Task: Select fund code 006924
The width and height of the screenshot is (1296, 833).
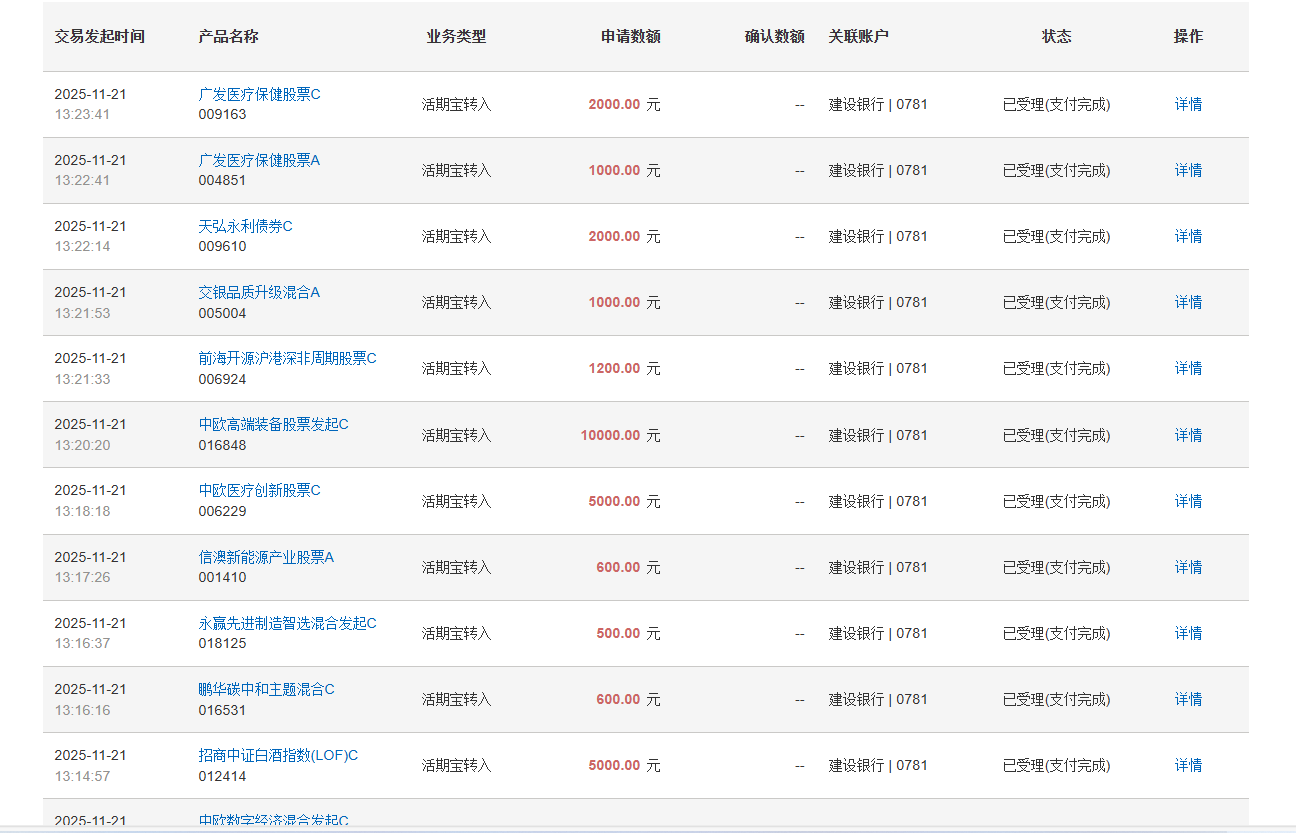Action: coord(222,379)
